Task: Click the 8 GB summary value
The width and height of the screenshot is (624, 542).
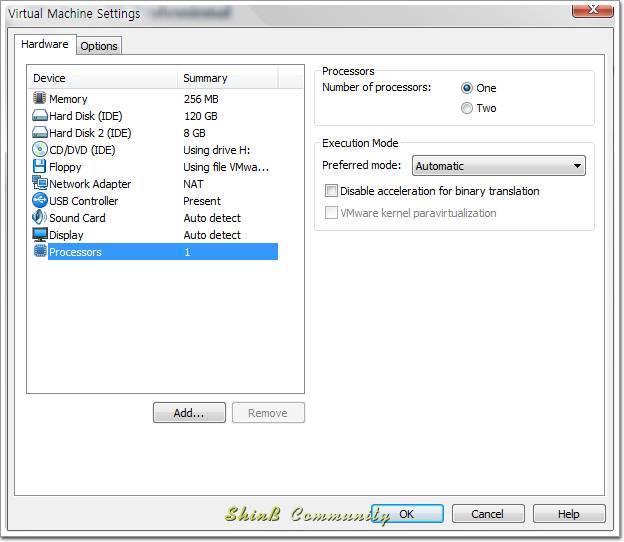Action: tap(194, 133)
